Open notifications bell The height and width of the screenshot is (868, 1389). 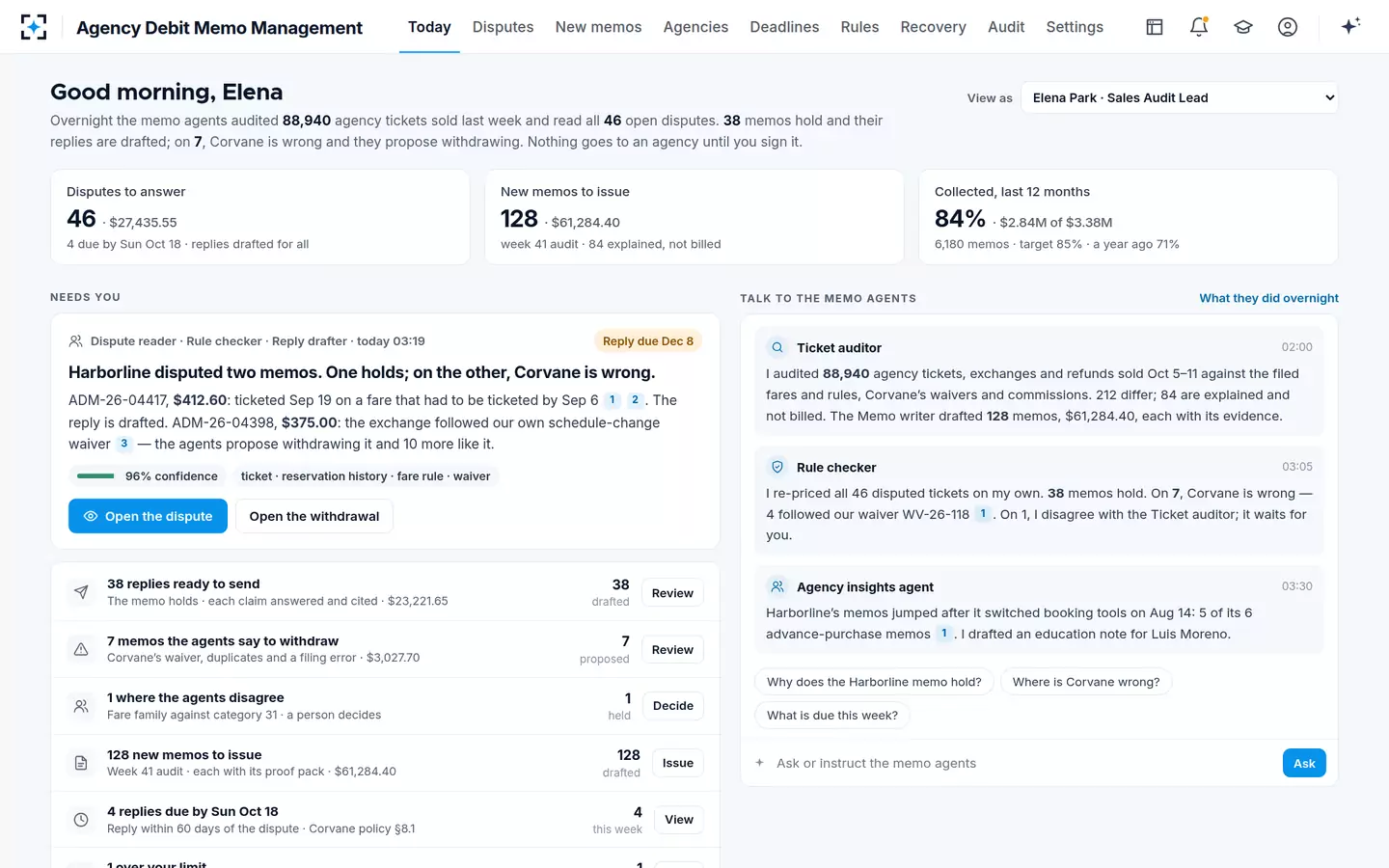(x=1199, y=27)
